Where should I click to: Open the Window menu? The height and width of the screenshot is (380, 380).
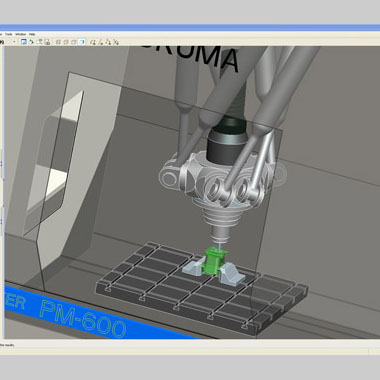click(21, 34)
